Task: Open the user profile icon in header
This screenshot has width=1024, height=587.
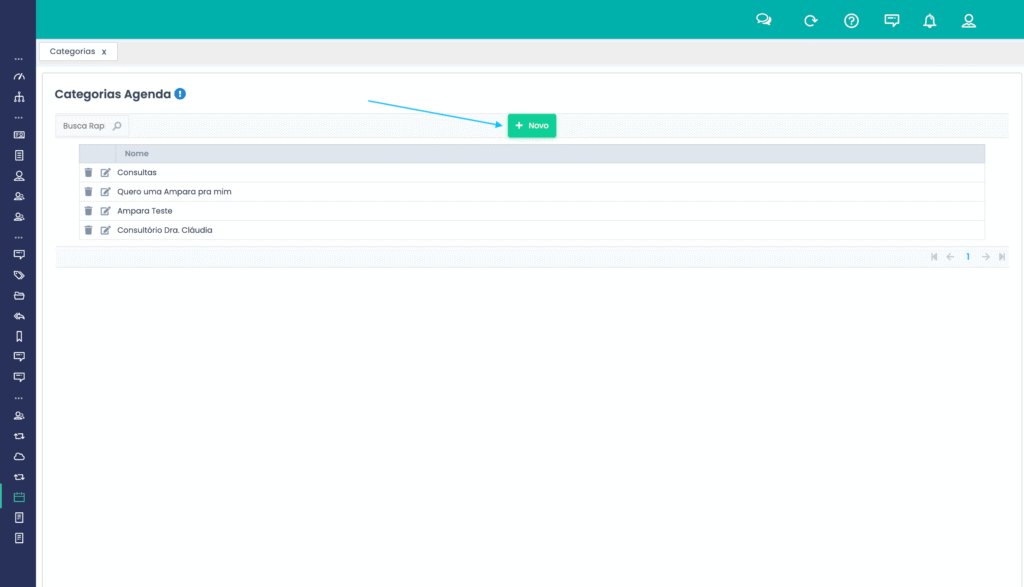Action: point(968,20)
